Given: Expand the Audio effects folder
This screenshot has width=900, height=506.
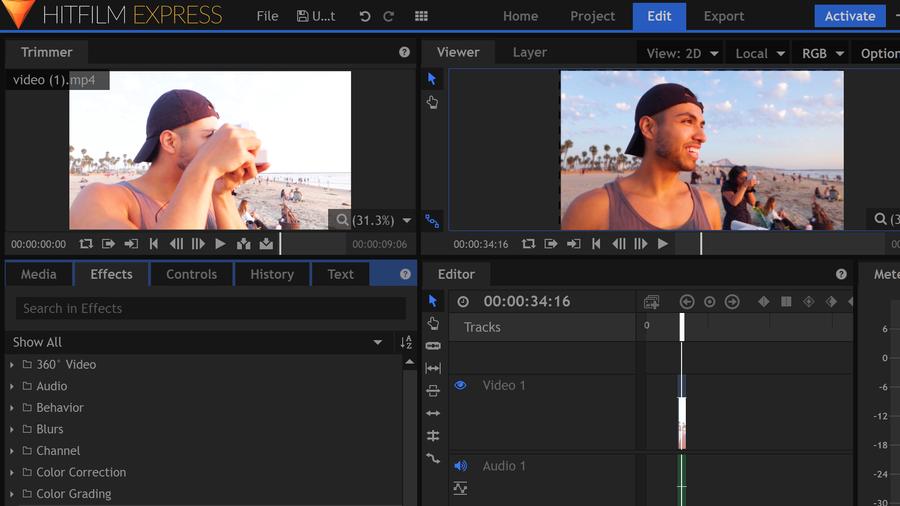Looking at the screenshot, I should pyautogui.click(x=11, y=387).
